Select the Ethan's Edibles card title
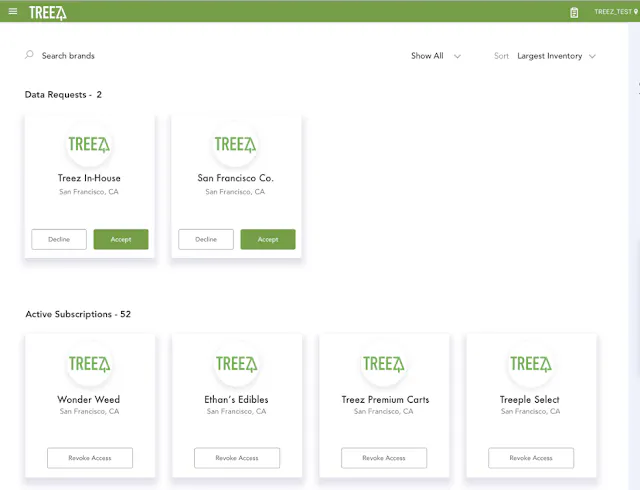Screen dimensions: 640x490 [x=236, y=399]
